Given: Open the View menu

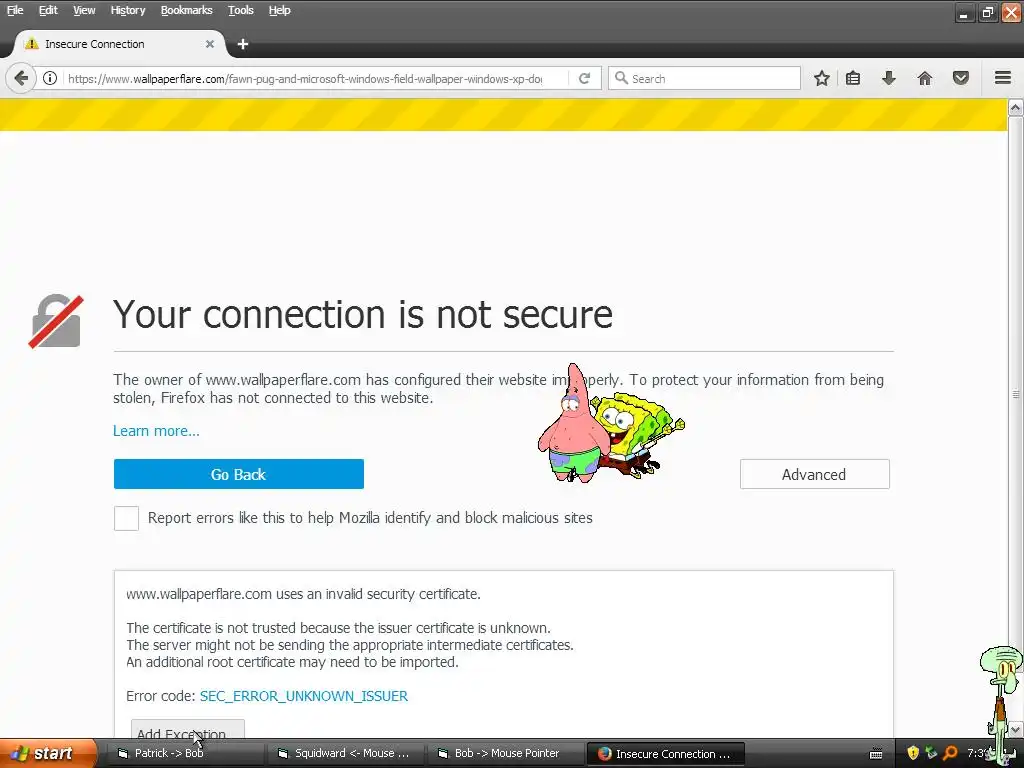Looking at the screenshot, I should (x=84, y=10).
